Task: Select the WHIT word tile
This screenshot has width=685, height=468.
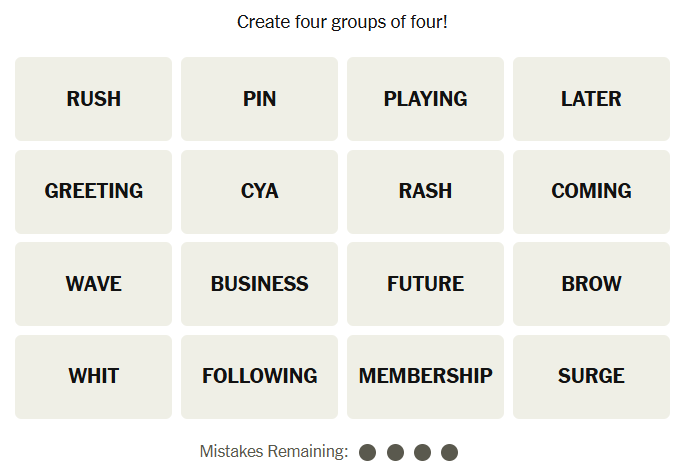Action: click(x=93, y=376)
